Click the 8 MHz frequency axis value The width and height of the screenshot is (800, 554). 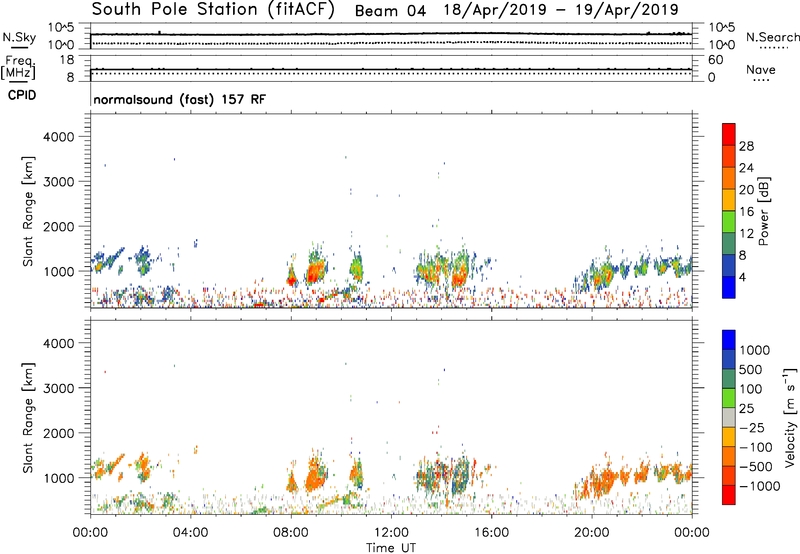click(x=70, y=77)
